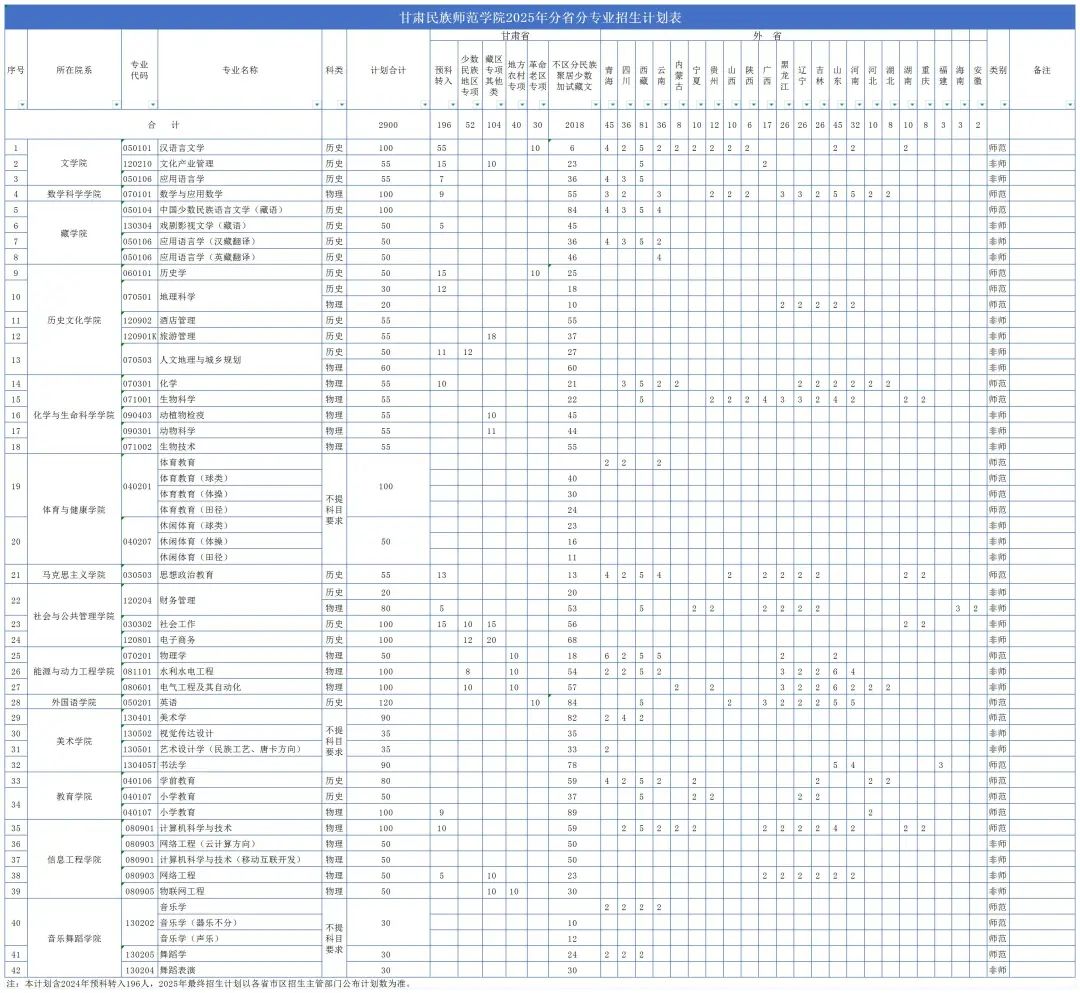Click filter arrow under 西藏 column
This screenshot has width=1080, height=993.
[648, 104]
